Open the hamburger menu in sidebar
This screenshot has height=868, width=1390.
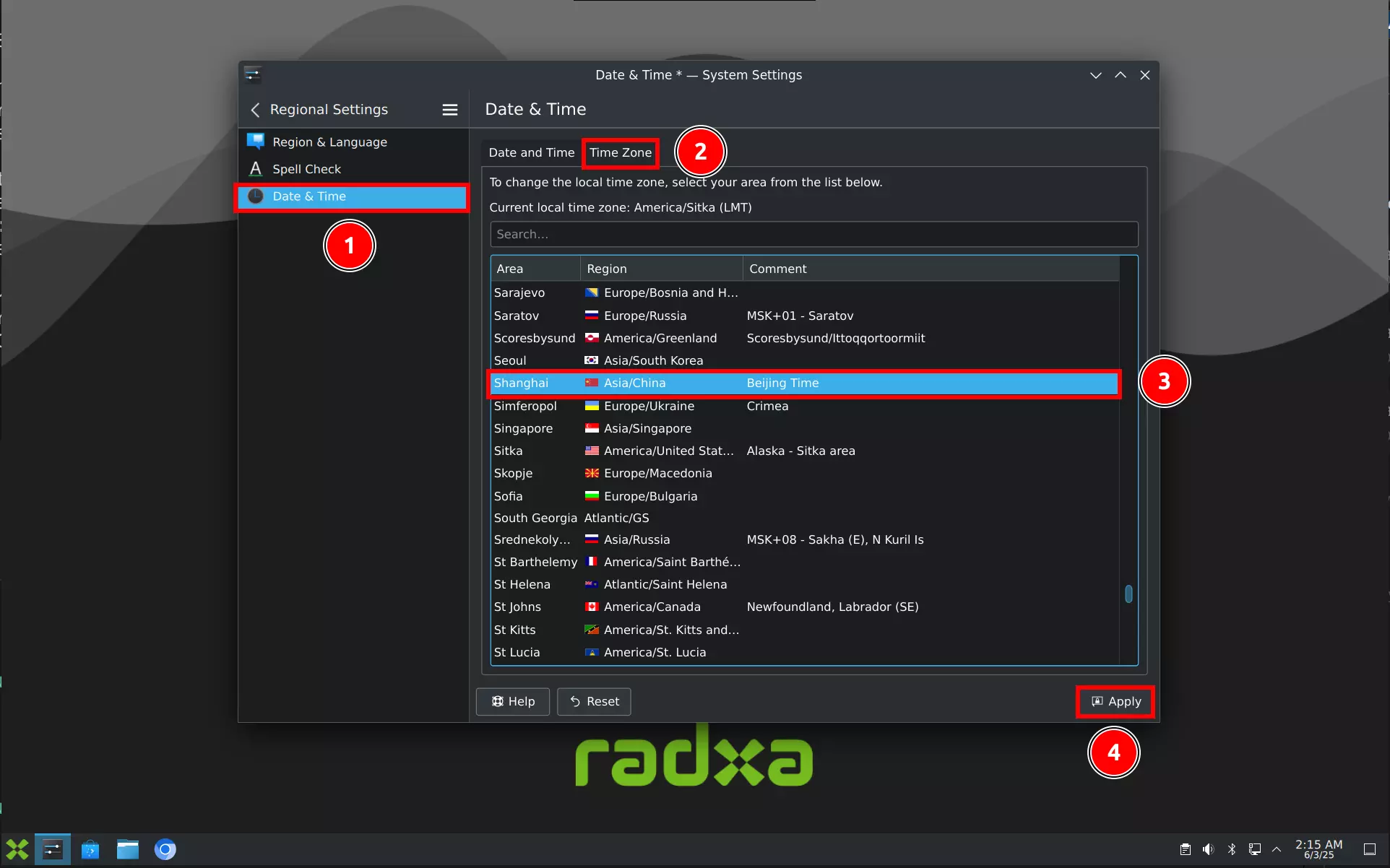pyautogui.click(x=450, y=110)
